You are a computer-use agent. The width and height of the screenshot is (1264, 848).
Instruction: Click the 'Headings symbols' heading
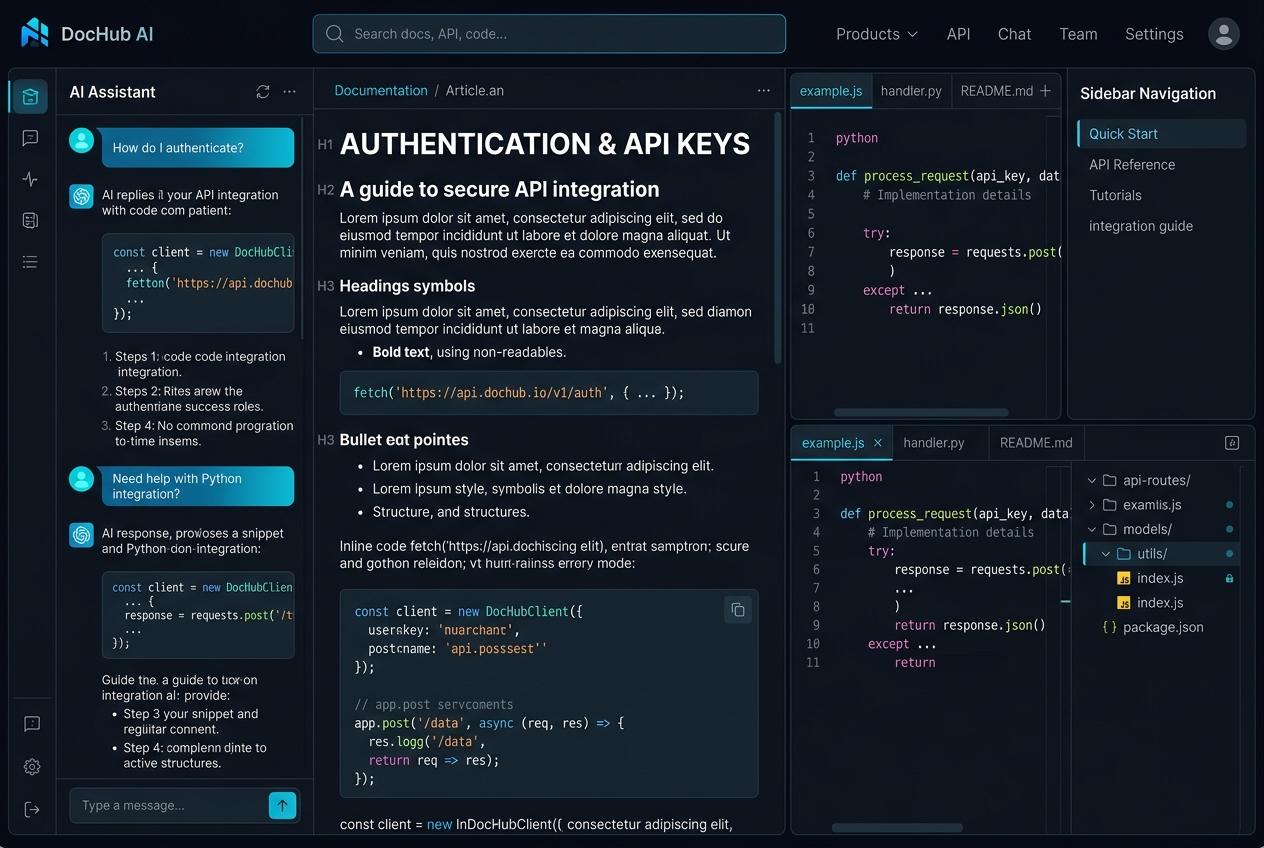point(407,286)
